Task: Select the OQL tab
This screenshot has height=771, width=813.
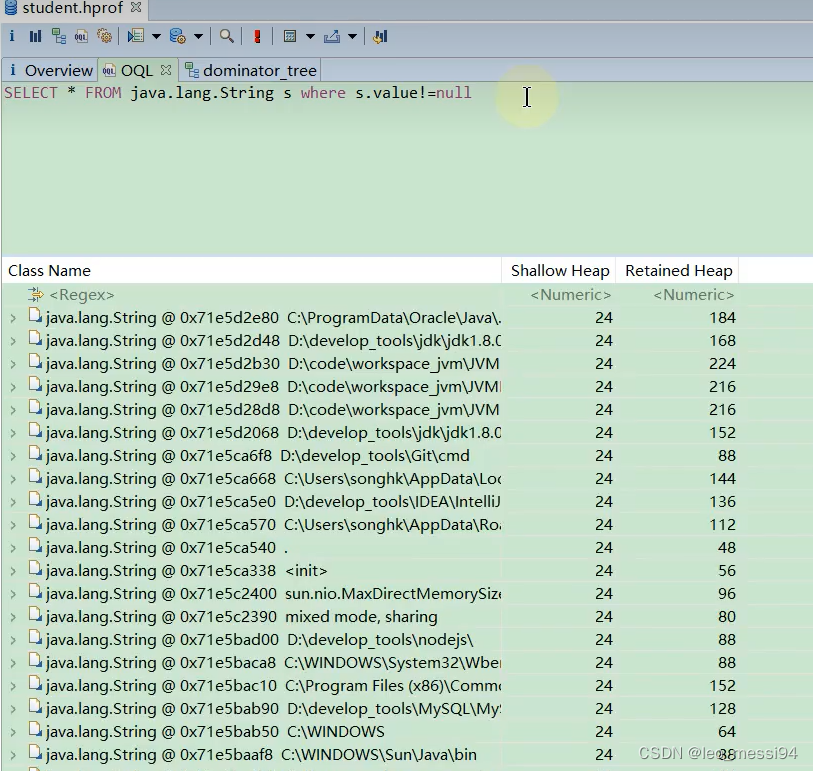Action: (x=136, y=70)
